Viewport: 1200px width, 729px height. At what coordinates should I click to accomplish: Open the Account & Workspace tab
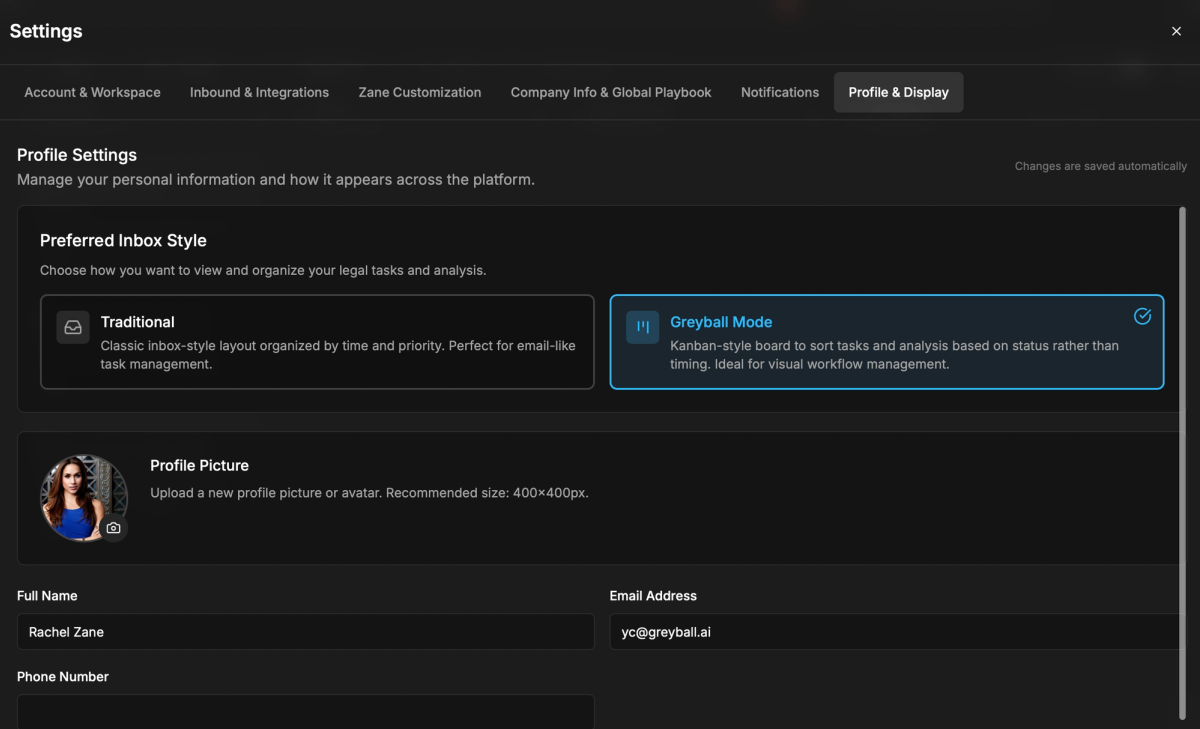point(92,92)
